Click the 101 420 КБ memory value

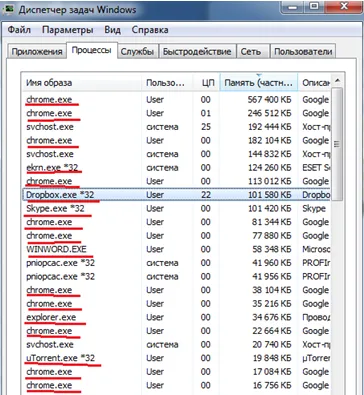point(270,208)
